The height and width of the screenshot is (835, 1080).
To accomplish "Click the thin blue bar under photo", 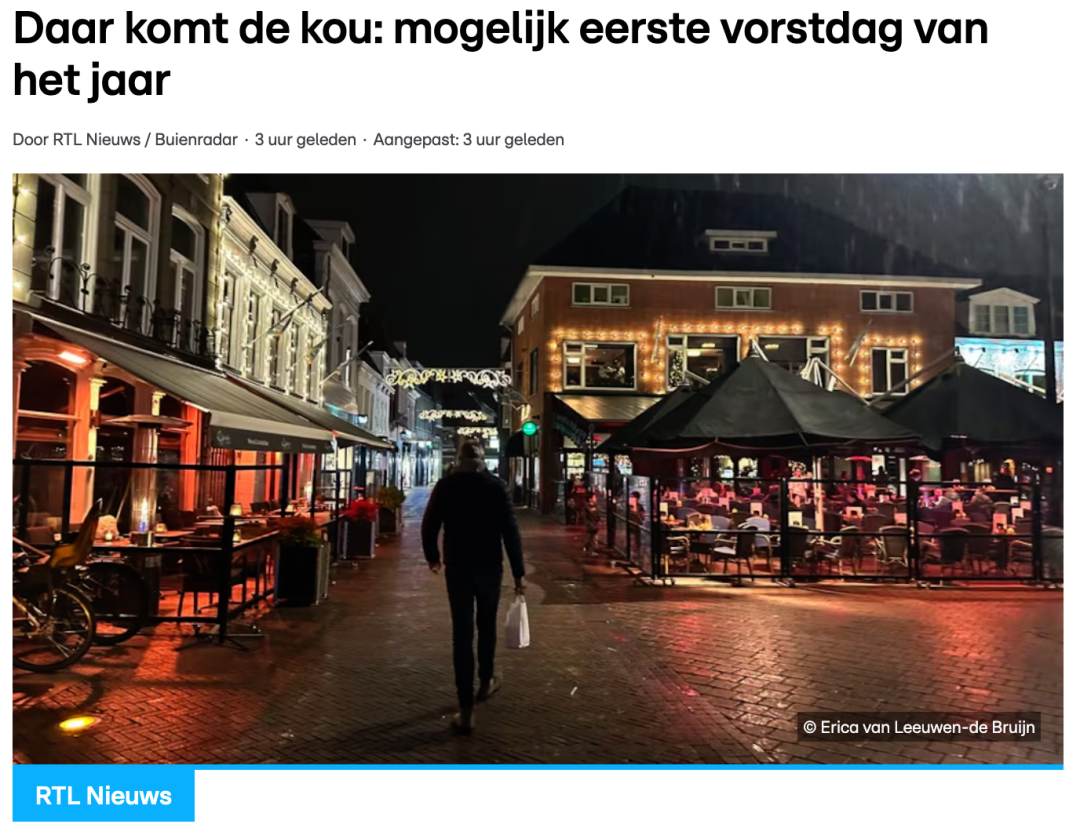I will 538,767.
